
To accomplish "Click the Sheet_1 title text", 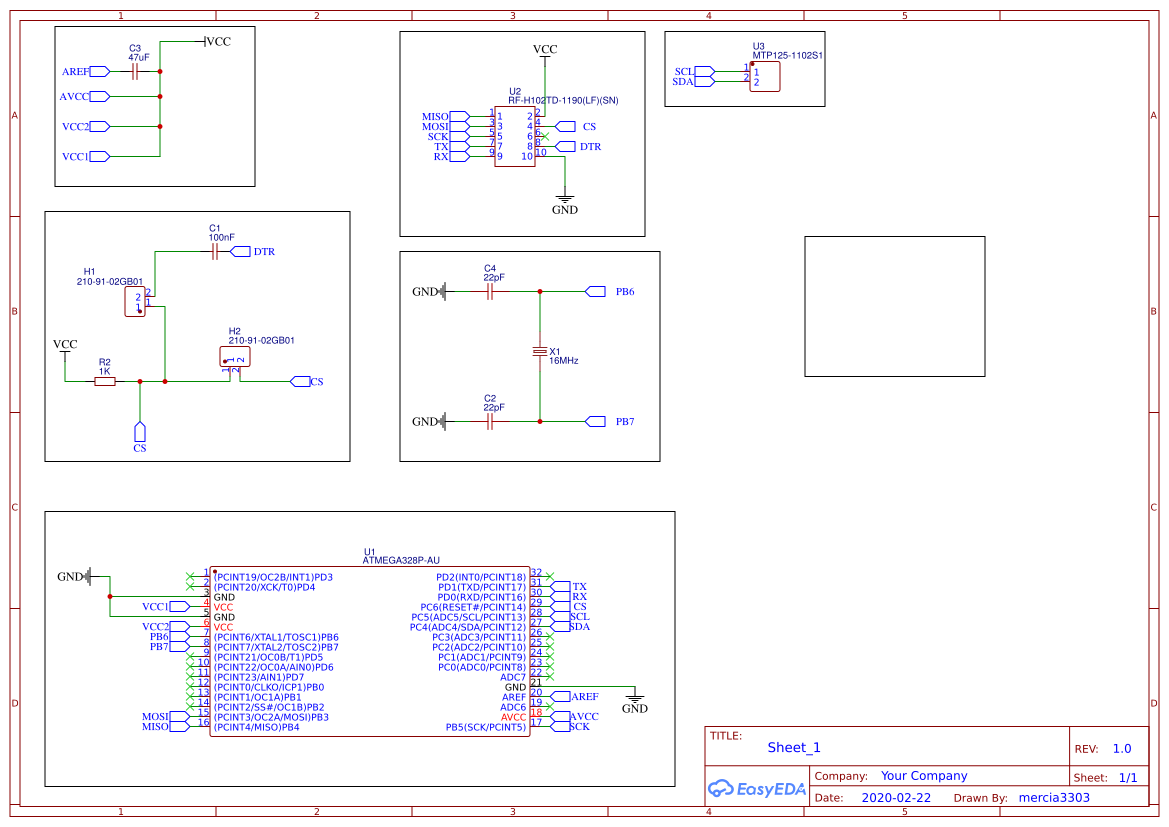I will pos(793,747).
